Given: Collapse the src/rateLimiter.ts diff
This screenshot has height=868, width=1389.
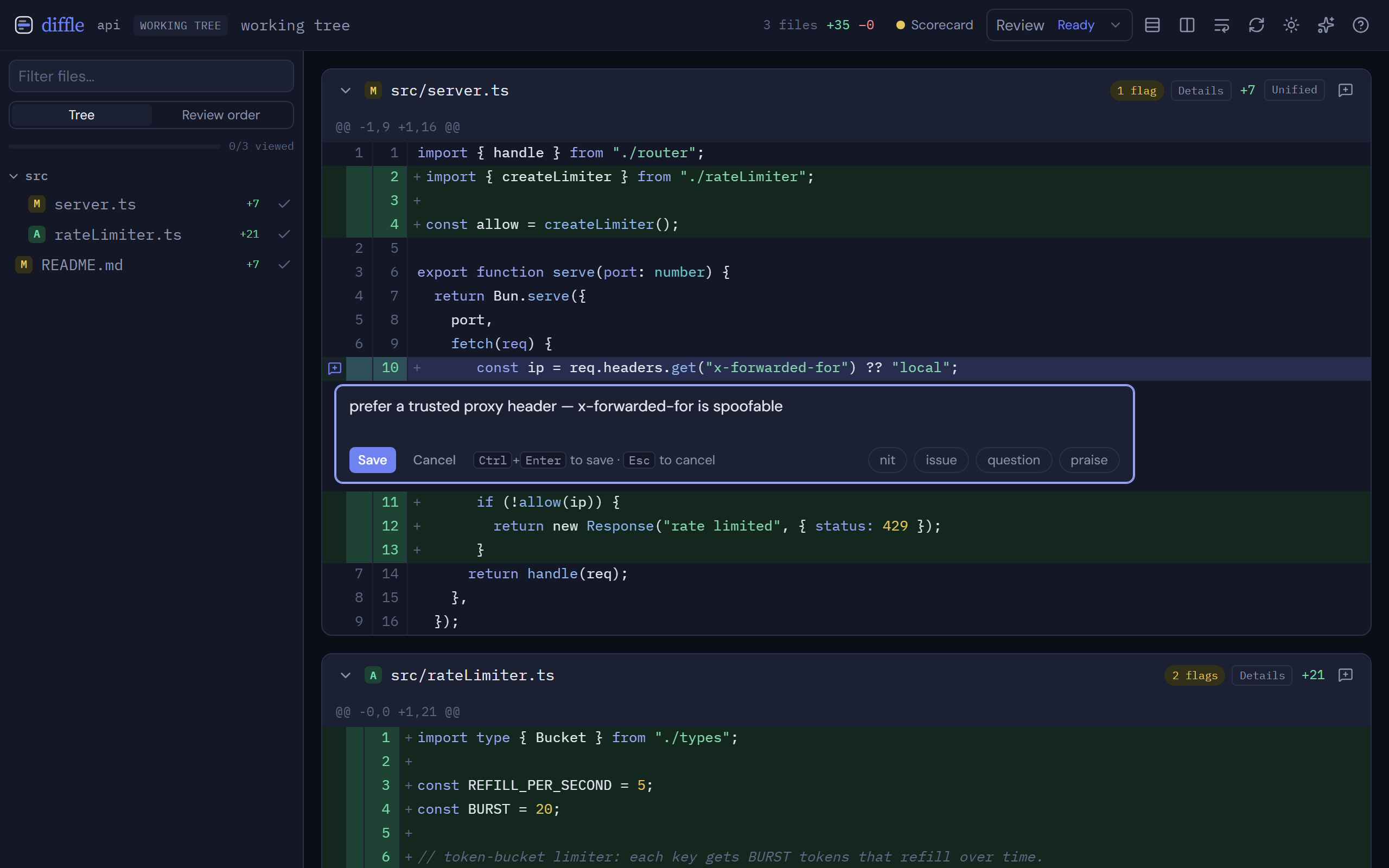Looking at the screenshot, I should pos(346,676).
